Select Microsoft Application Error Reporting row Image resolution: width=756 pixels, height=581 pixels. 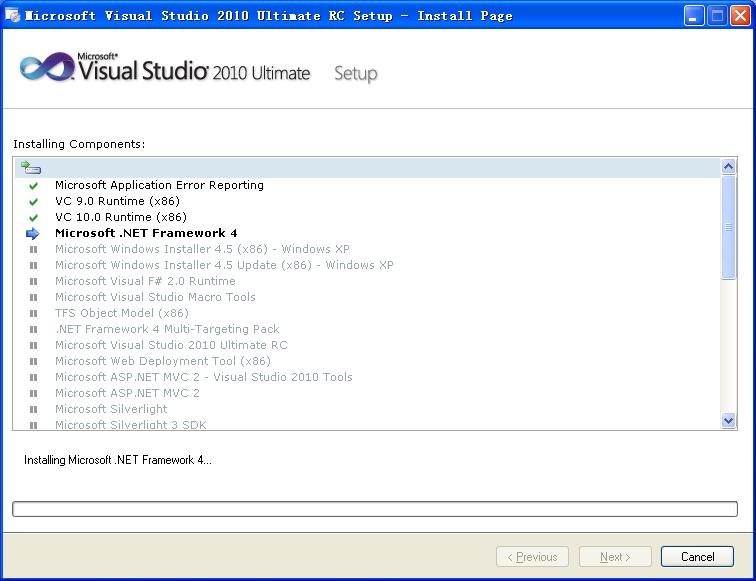(159, 185)
